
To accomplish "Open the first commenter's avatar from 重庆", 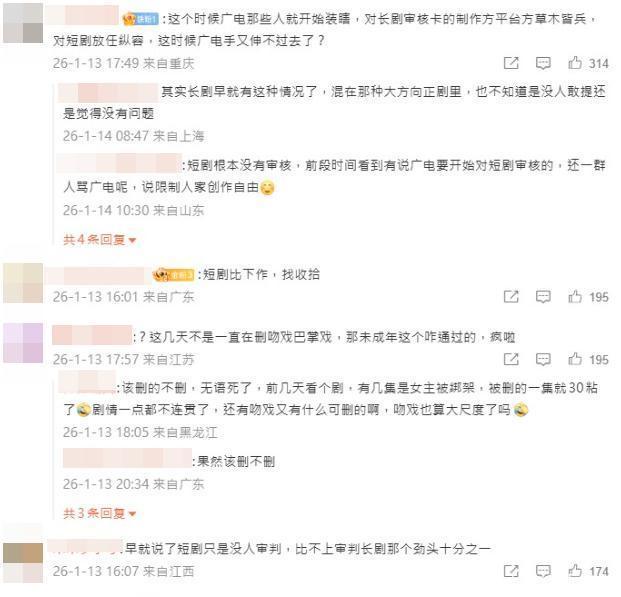I will click(23, 23).
